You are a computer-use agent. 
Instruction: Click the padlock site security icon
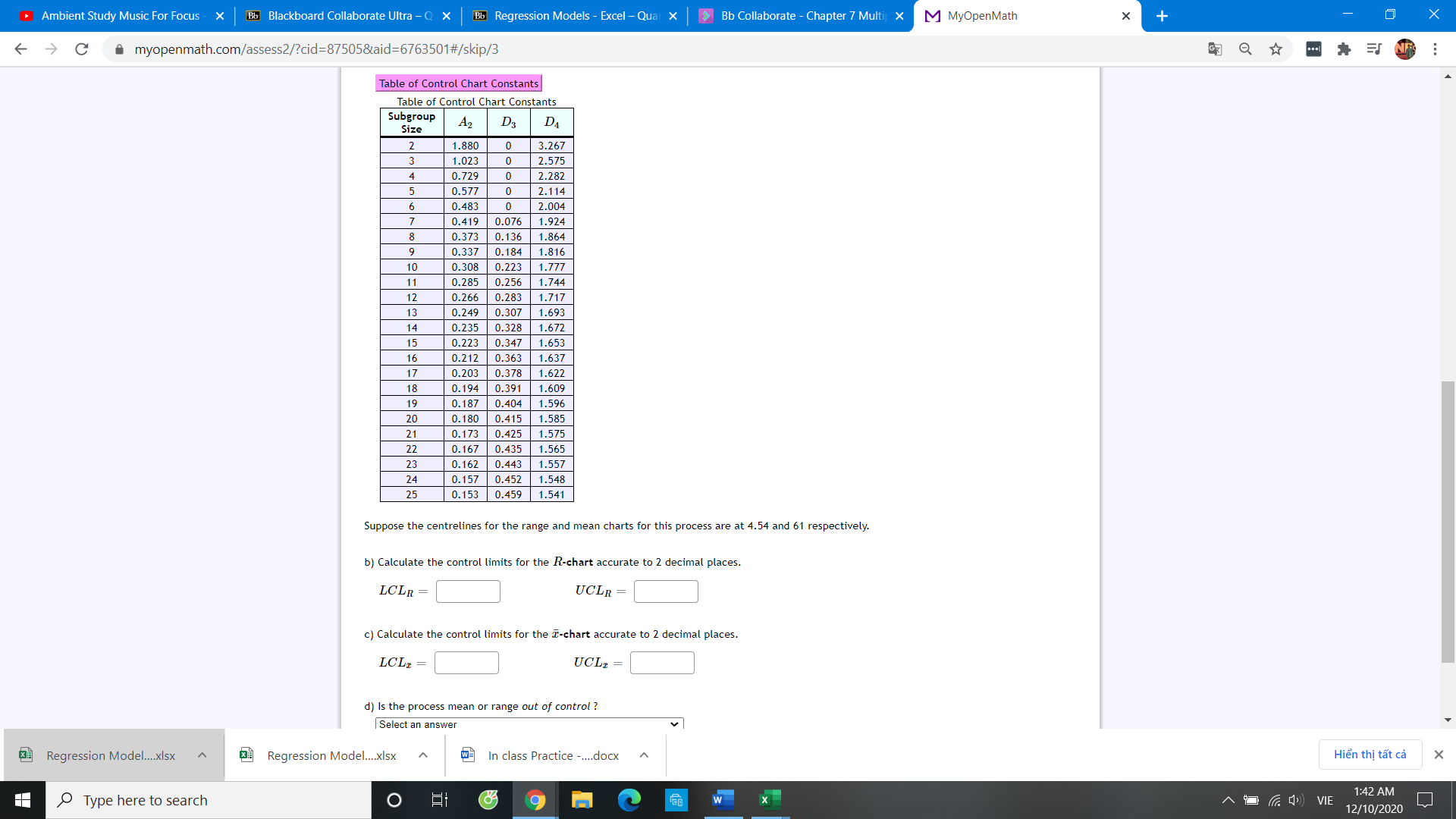click(x=119, y=49)
